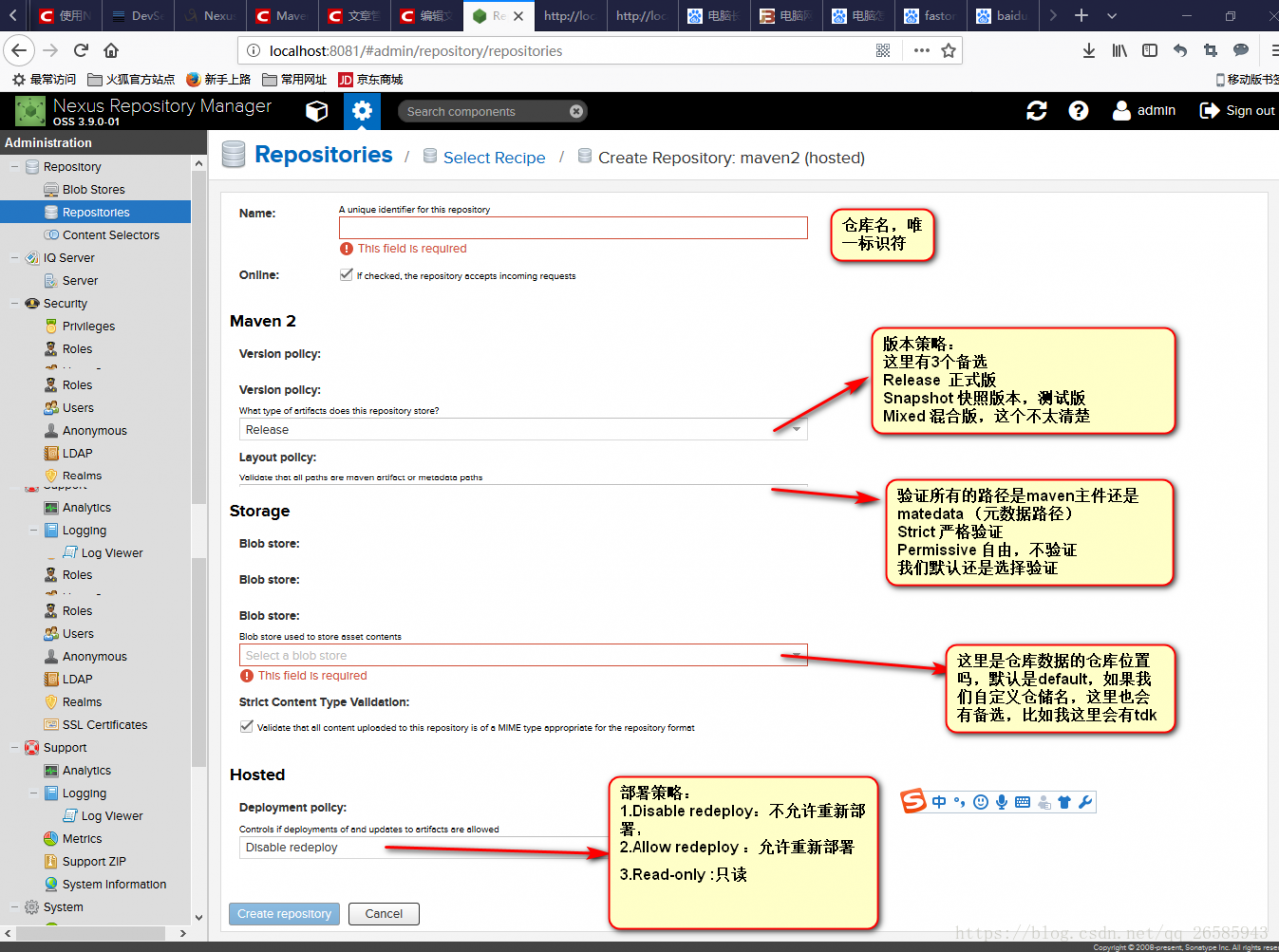Open the admin user account
The image size is (1279, 952).
pos(1144,111)
